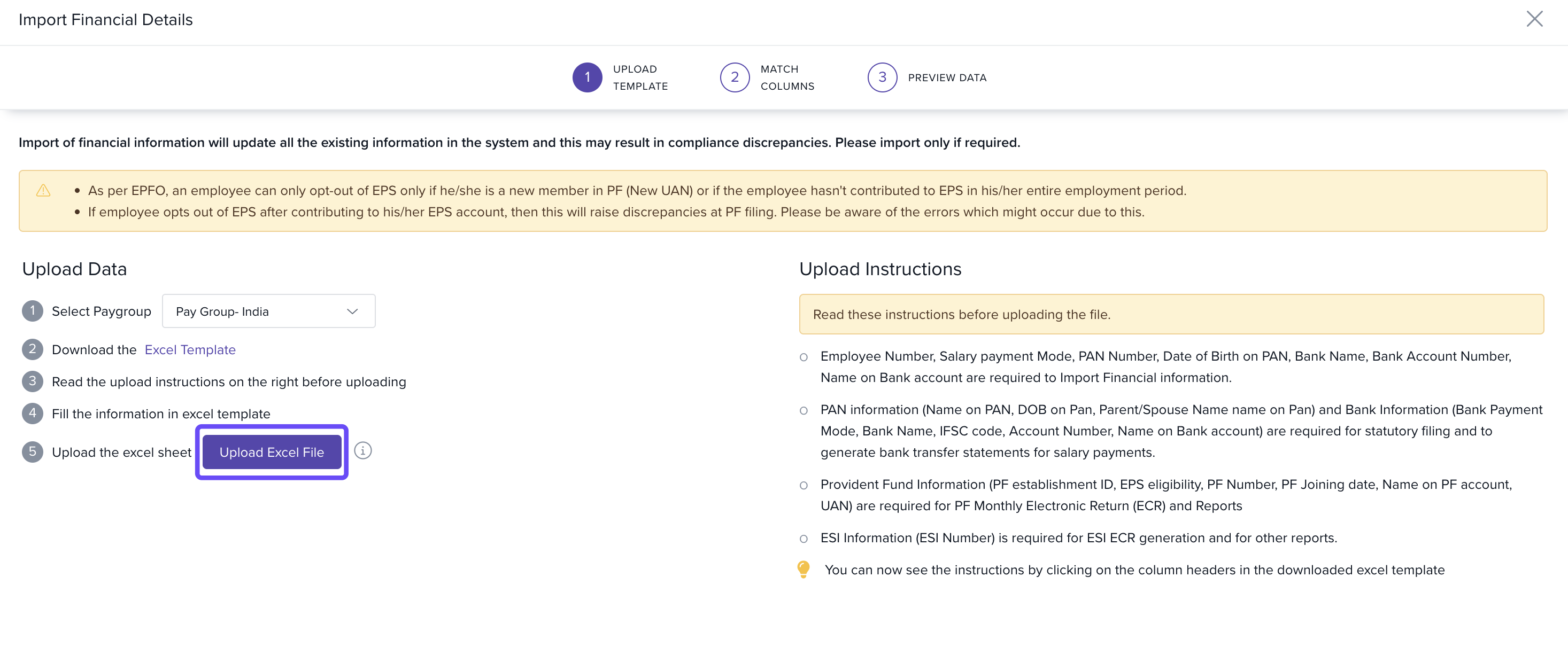Click the Upload Instructions heading
The width and height of the screenshot is (1568, 647).
(x=879, y=269)
